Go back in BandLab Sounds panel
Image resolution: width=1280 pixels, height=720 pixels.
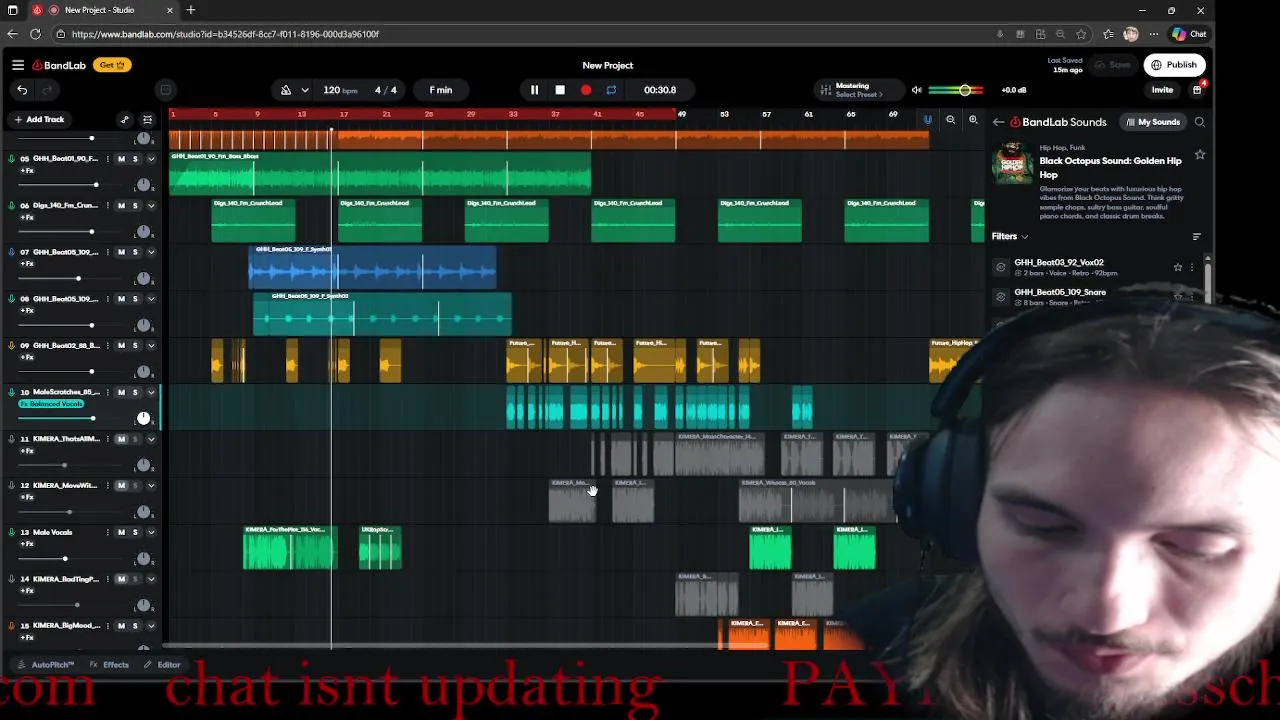tap(998, 122)
